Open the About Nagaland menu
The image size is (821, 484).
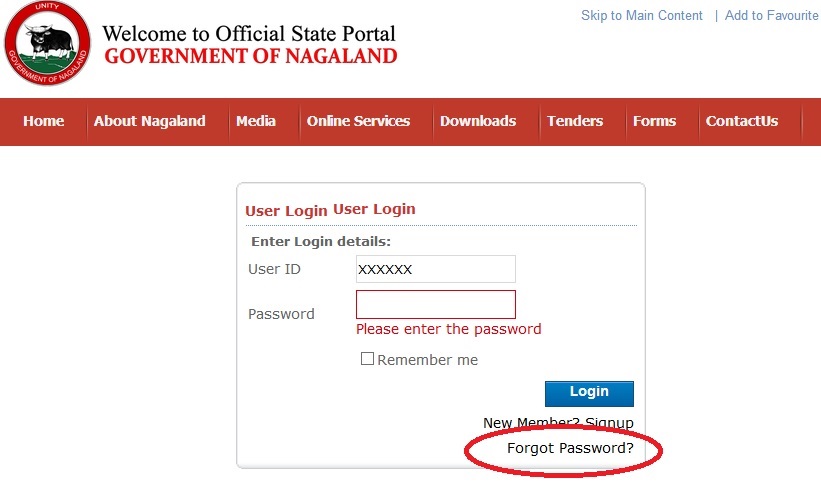tap(149, 121)
